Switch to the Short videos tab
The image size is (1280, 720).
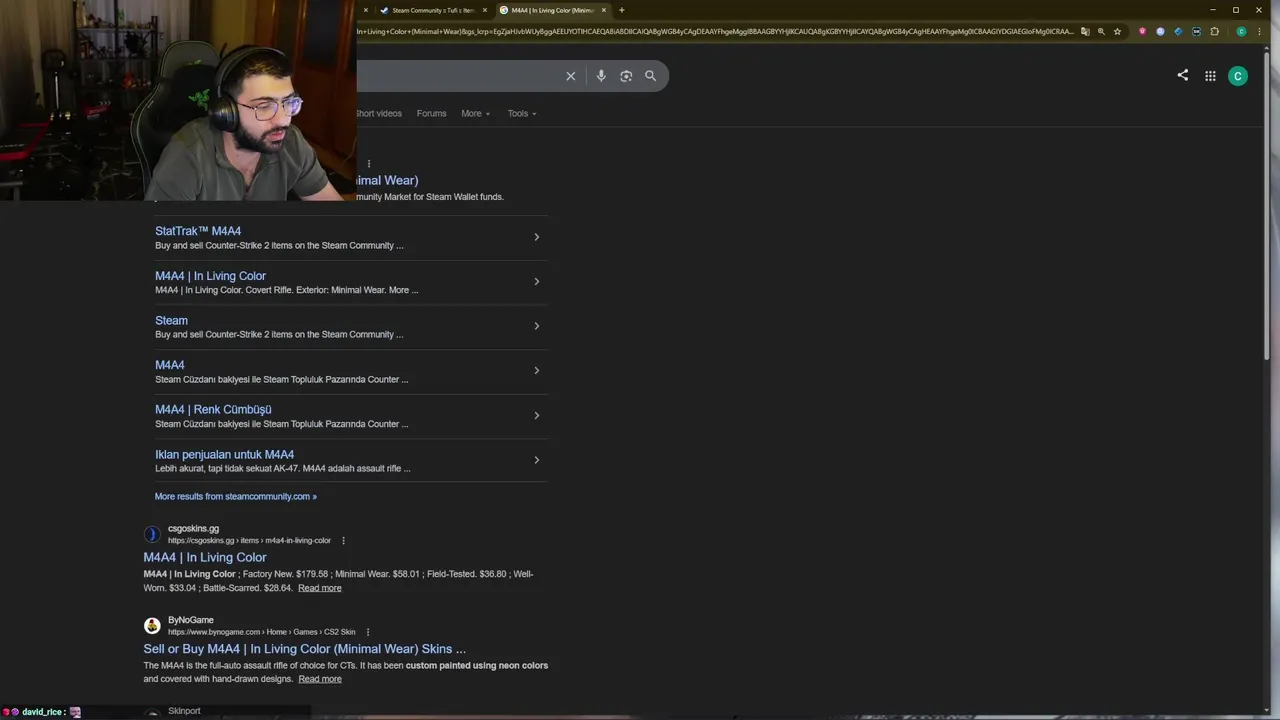pyautogui.click(x=379, y=114)
